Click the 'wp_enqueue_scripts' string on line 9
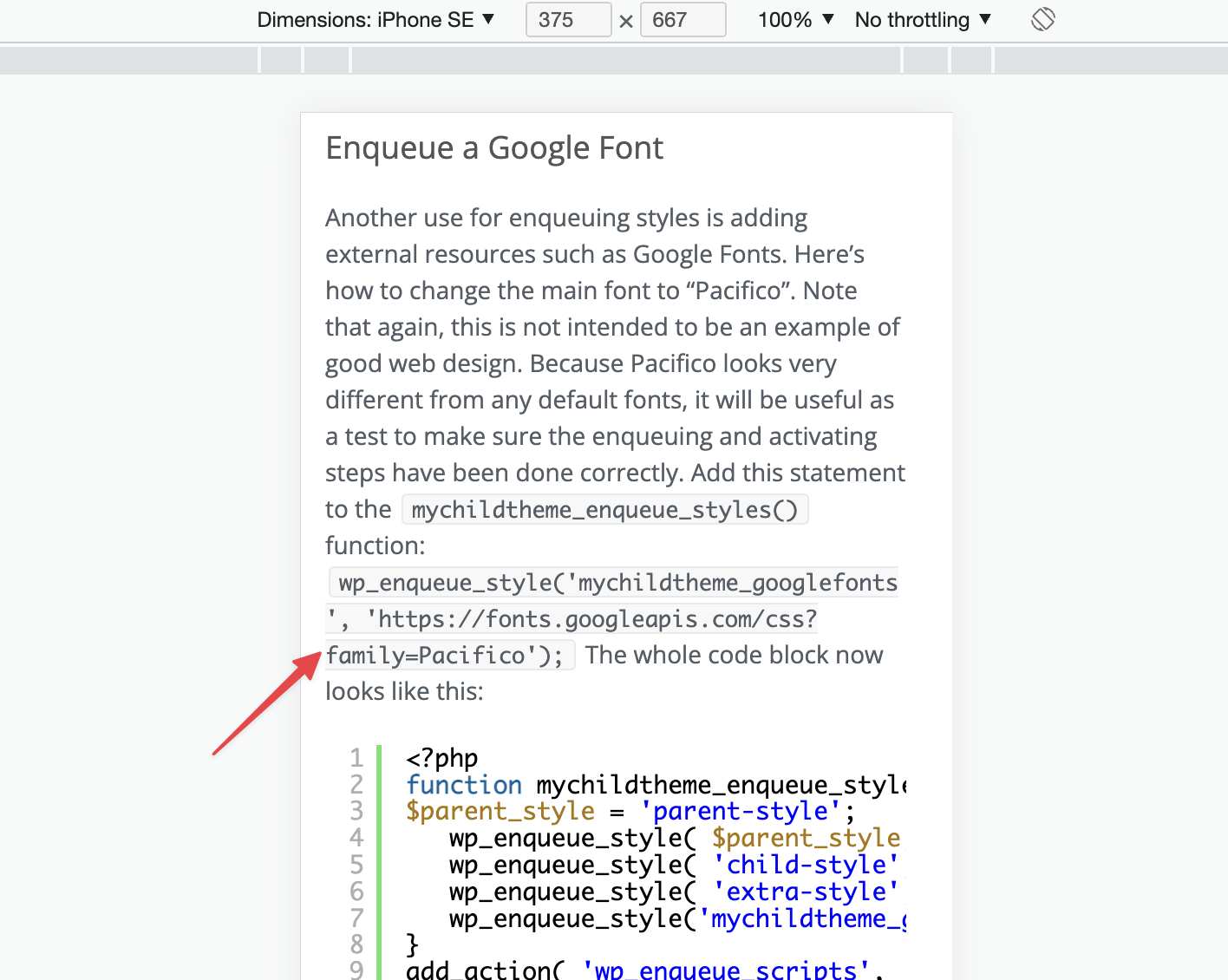This screenshot has height=980, width=1228. (x=726, y=970)
